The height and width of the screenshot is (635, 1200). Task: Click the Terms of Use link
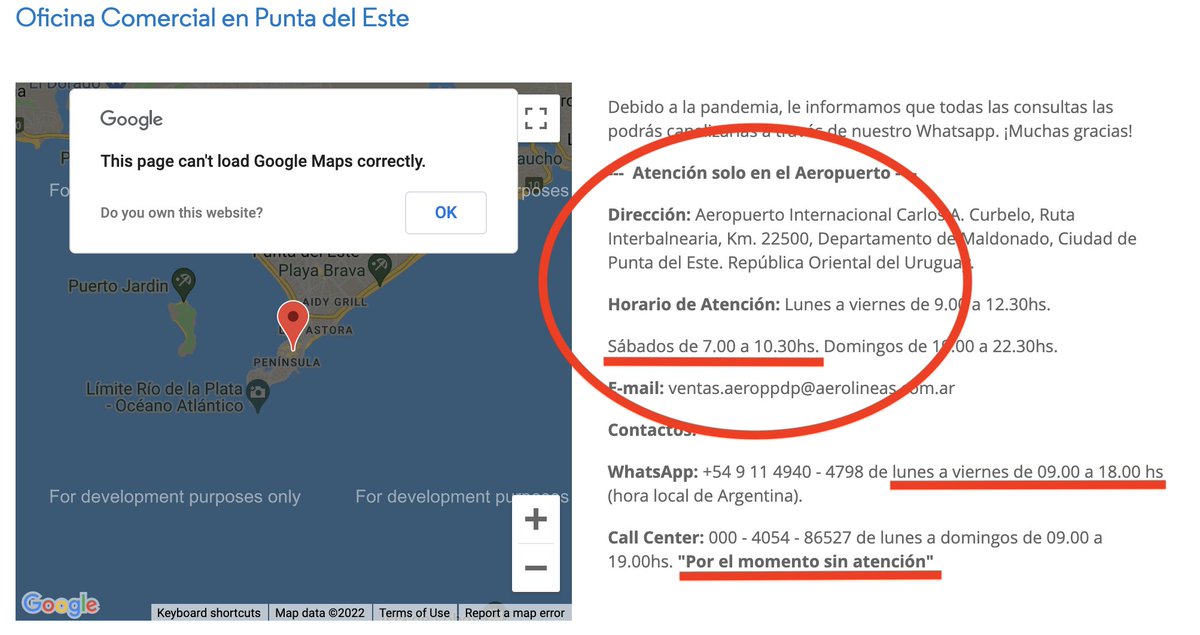point(414,613)
